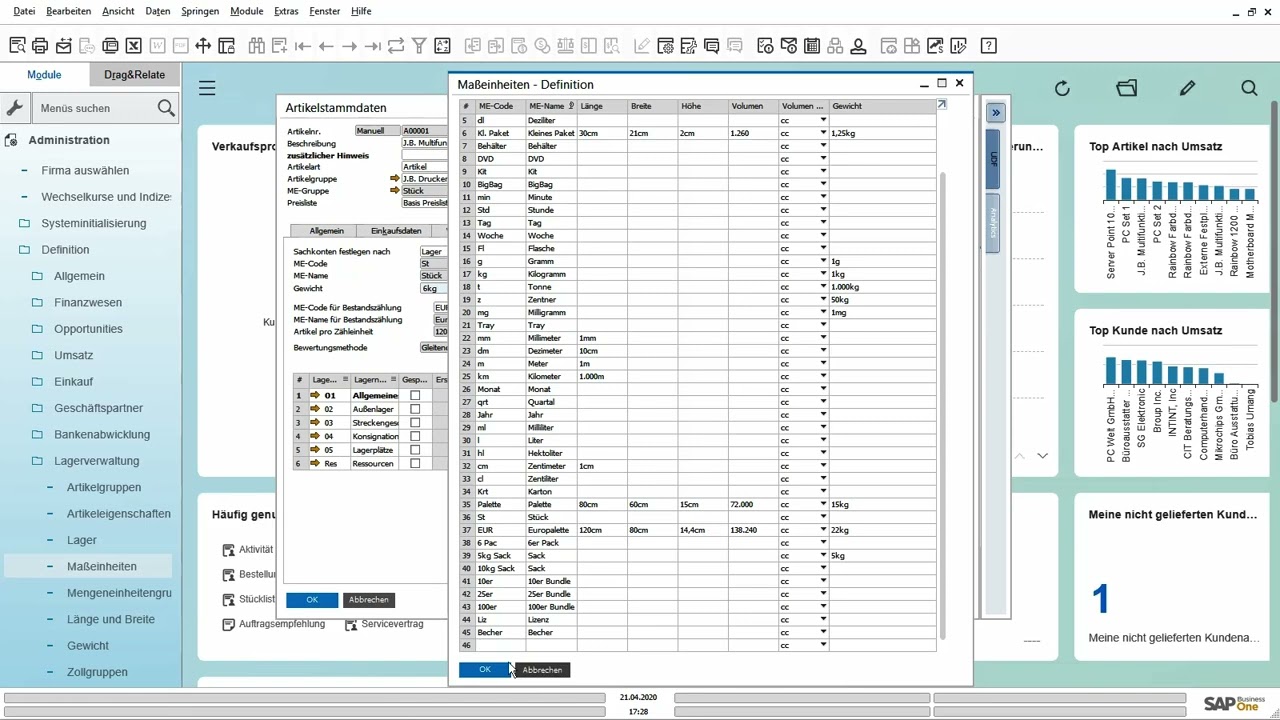Go to Last Data Record arrow
Image resolution: width=1280 pixels, height=720 pixels.
tap(372, 46)
